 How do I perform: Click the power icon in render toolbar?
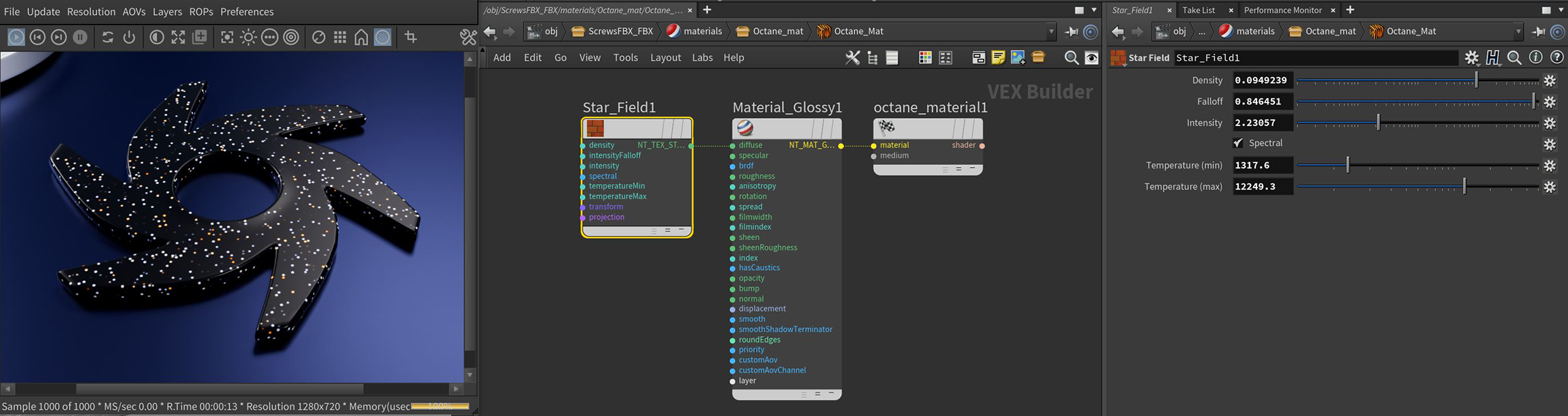click(129, 38)
